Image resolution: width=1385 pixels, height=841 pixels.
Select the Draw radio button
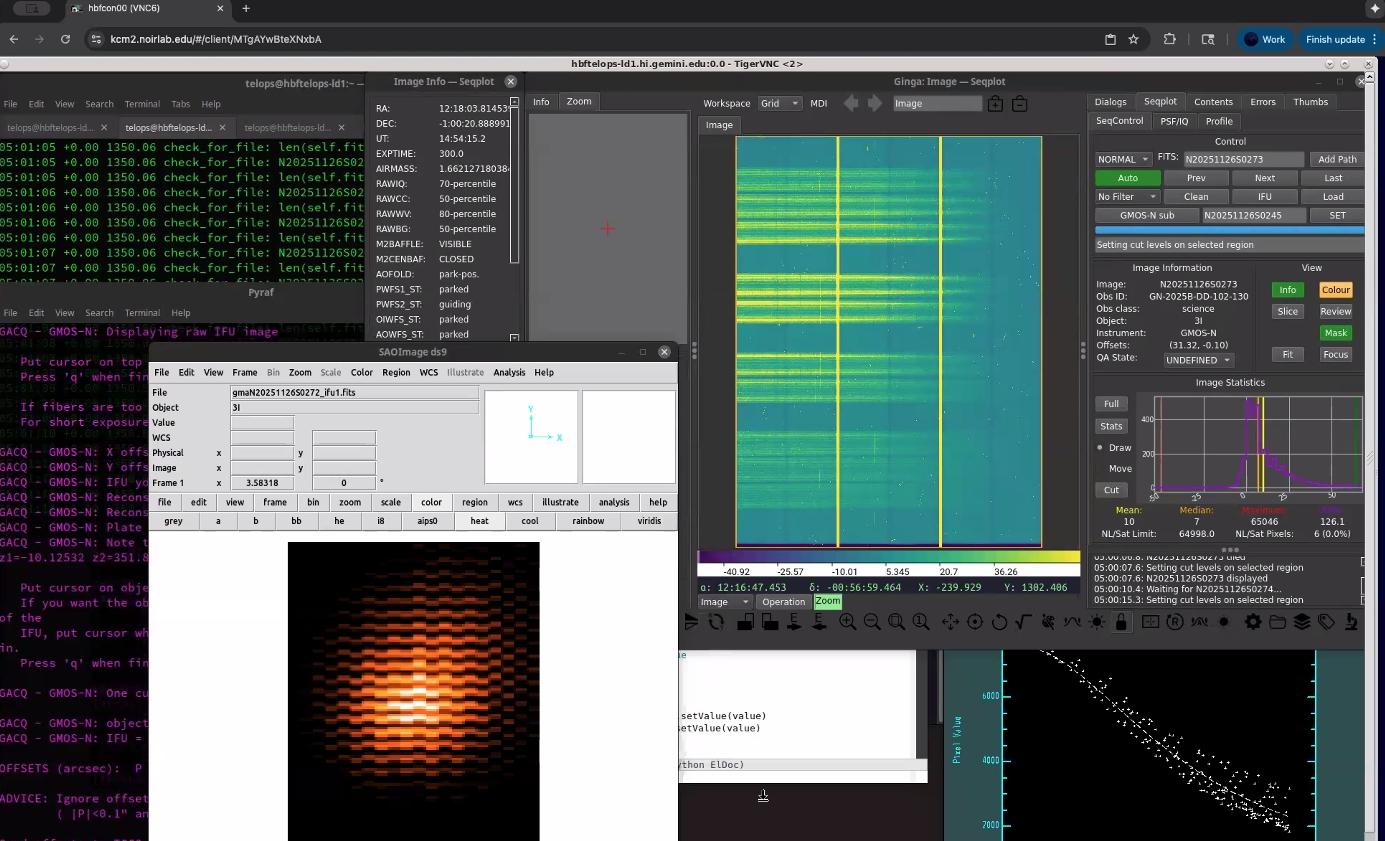pyautogui.click(x=1101, y=448)
